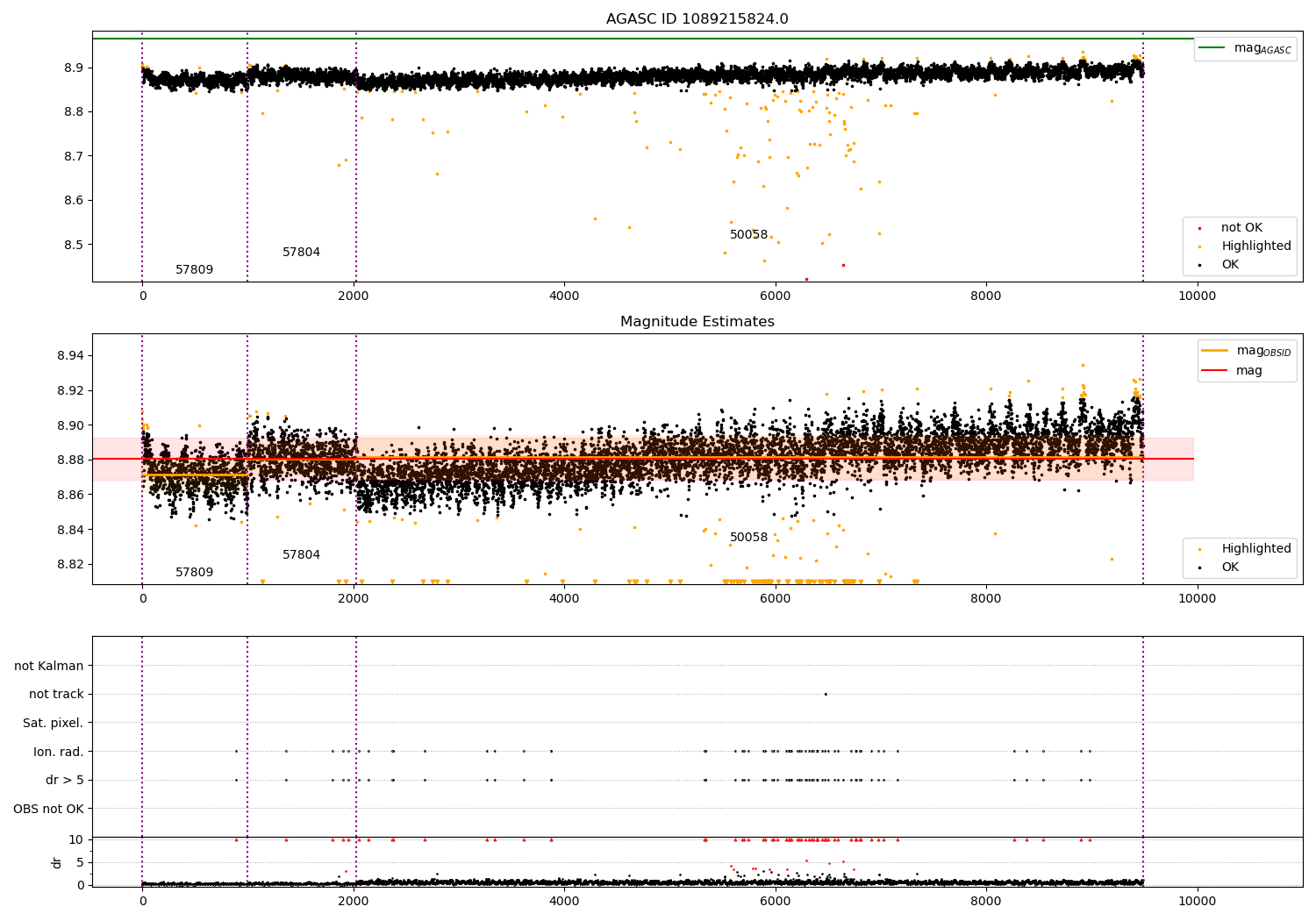Click the mag OBSID legend label
Image resolution: width=1316 pixels, height=921 pixels.
[x=1263, y=351]
